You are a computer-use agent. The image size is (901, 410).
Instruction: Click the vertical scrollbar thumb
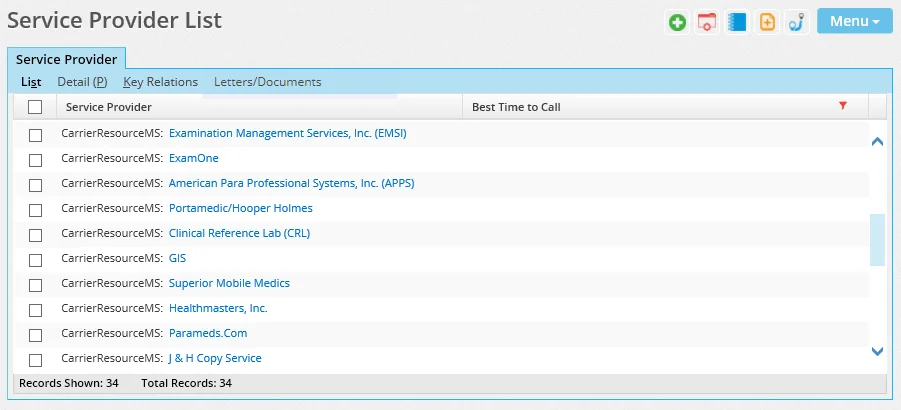(x=877, y=240)
